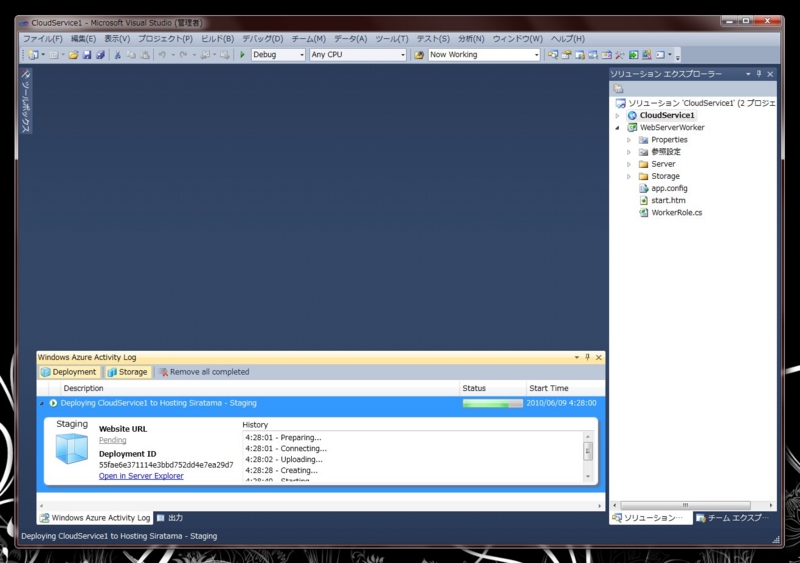
Task: Toggle the Storage filter in Activity Log
Action: coord(128,372)
